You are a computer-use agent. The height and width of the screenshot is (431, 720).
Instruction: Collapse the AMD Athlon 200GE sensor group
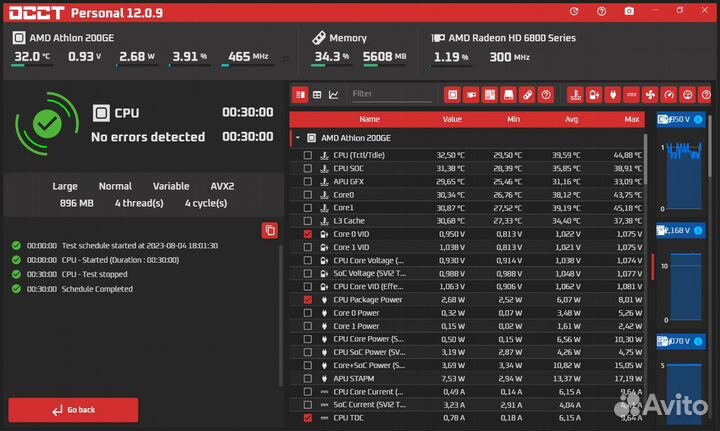point(298,138)
